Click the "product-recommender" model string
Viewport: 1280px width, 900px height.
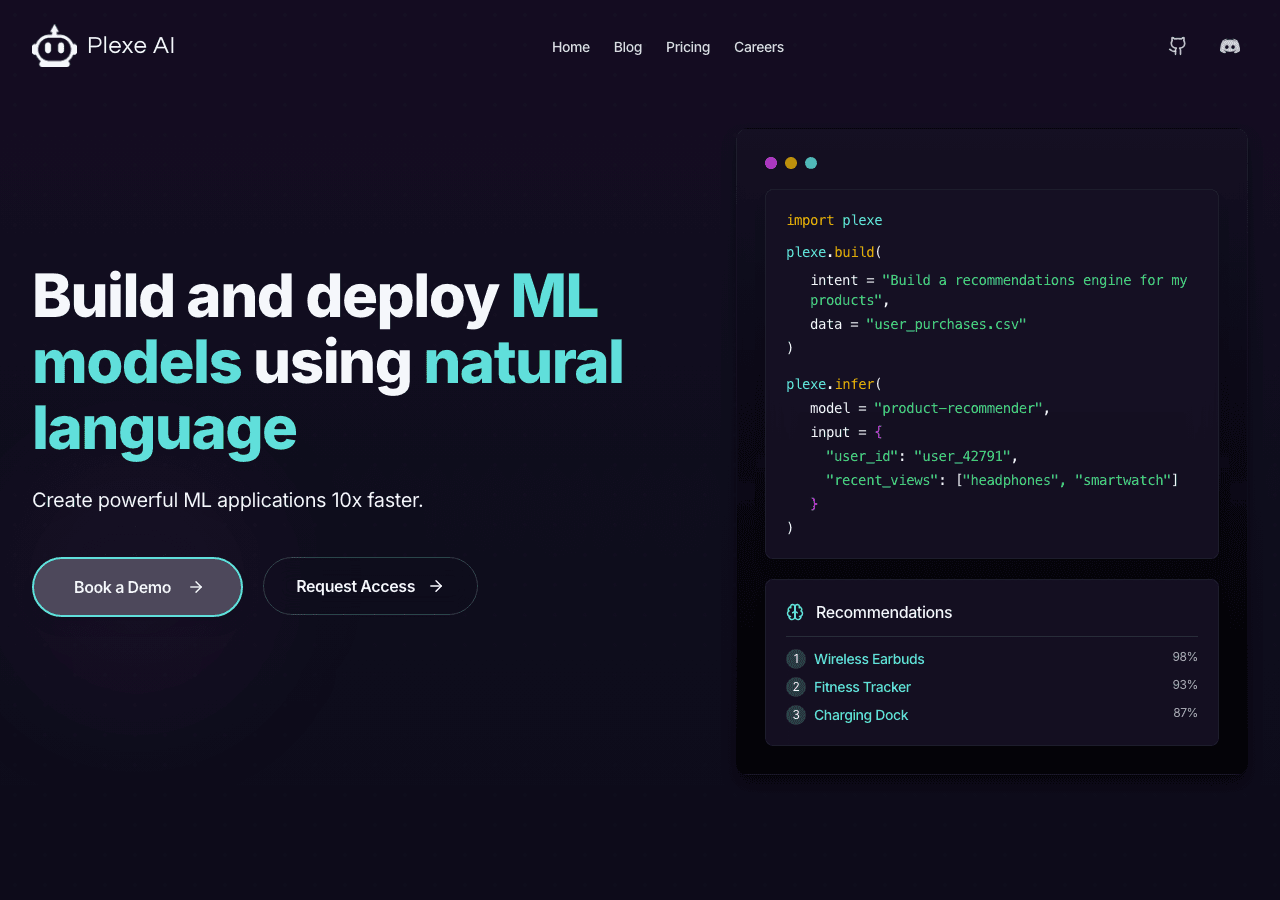pyautogui.click(x=958, y=408)
